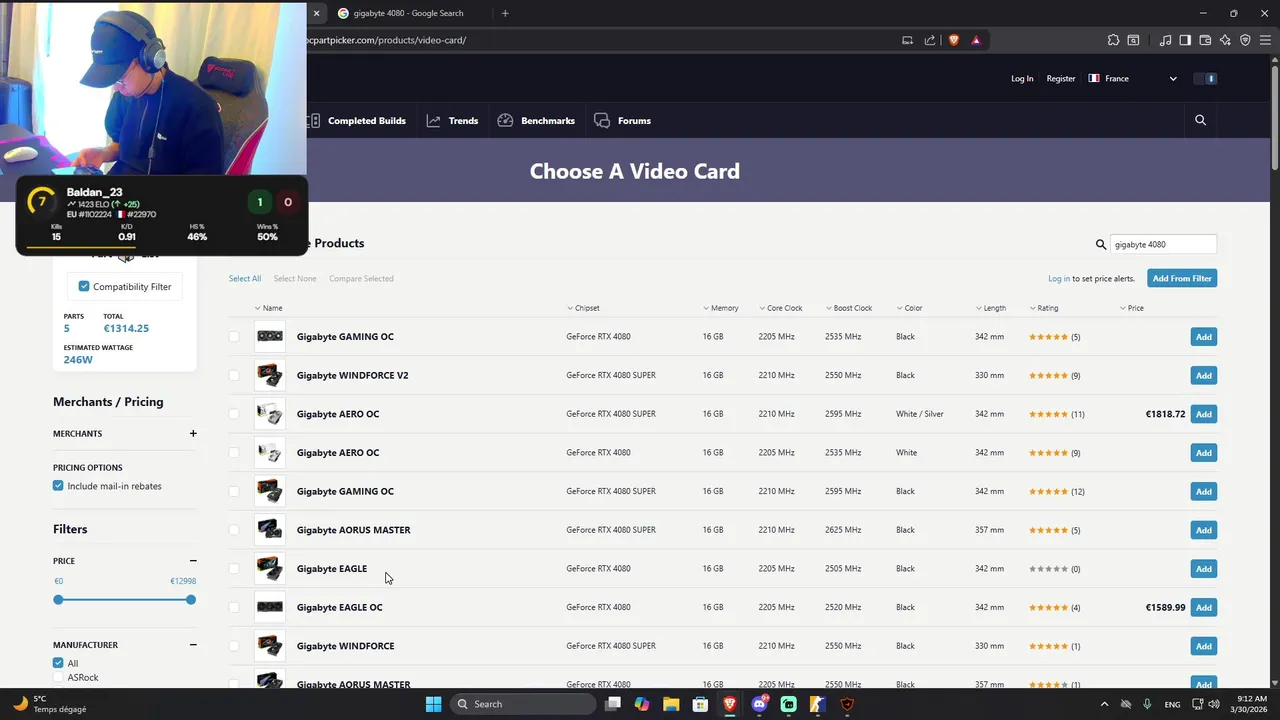Select checkbox for Gigabyte EAGLE OC

pyautogui.click(x=234, y=607)
